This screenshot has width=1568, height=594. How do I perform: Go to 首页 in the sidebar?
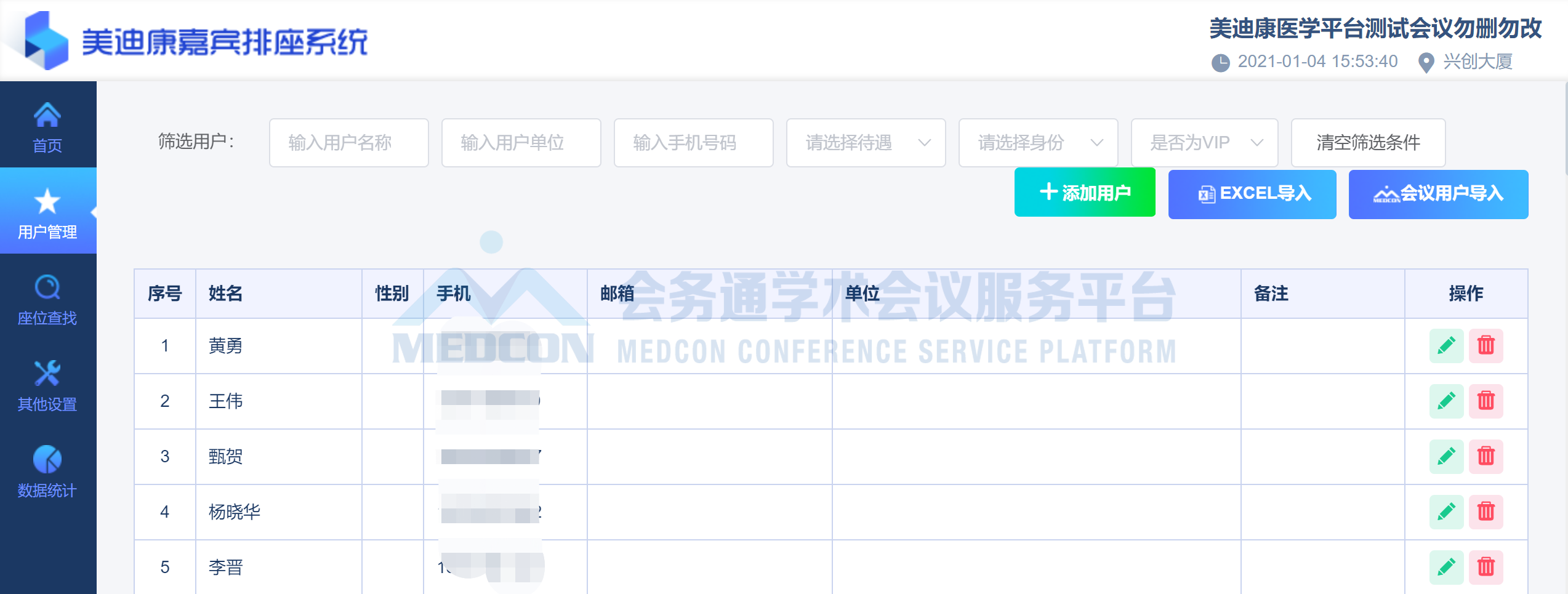[47, 127]
